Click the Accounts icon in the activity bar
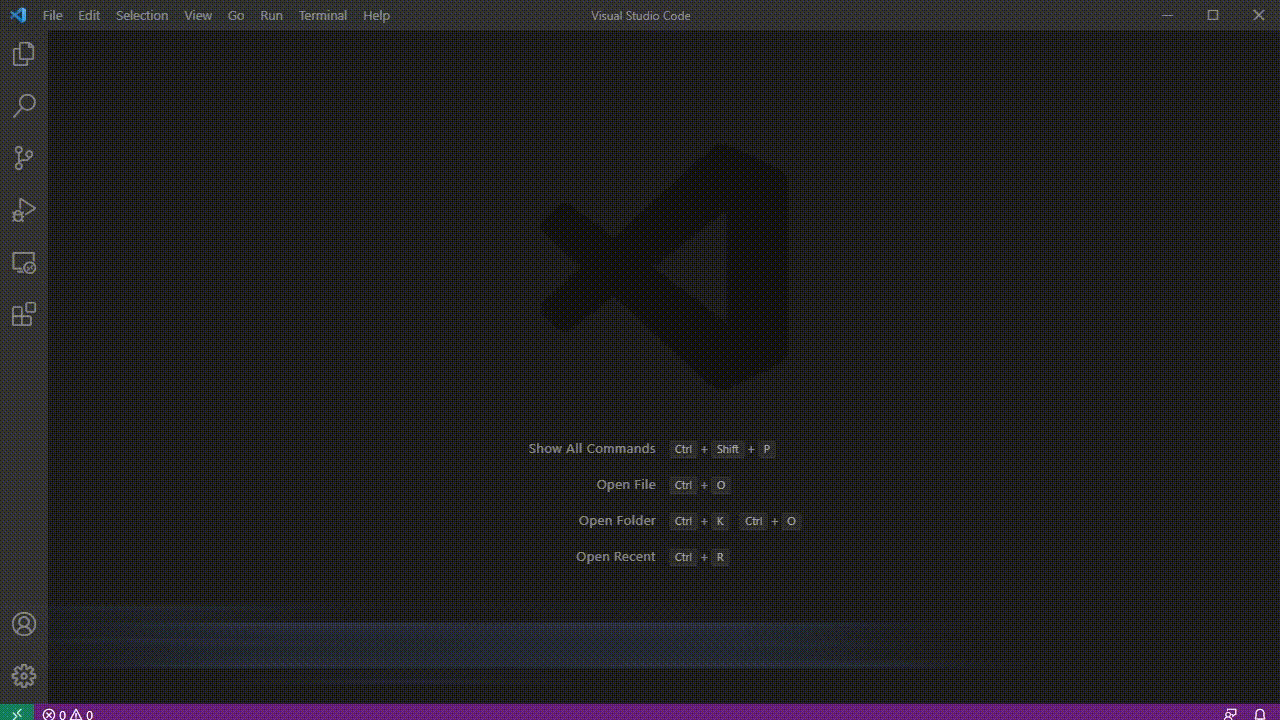The image size is (1280, 720). (22, 624)
